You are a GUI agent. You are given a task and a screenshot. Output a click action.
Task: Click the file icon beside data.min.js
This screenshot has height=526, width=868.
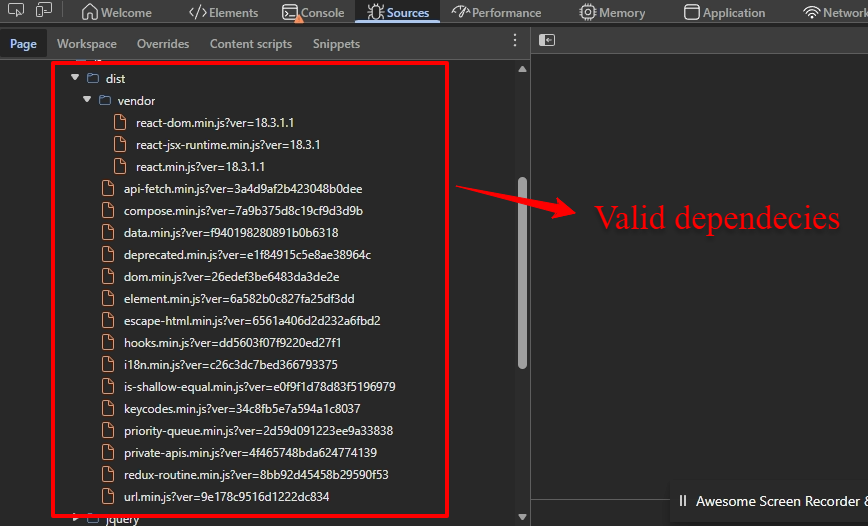(x=108, y=232)
